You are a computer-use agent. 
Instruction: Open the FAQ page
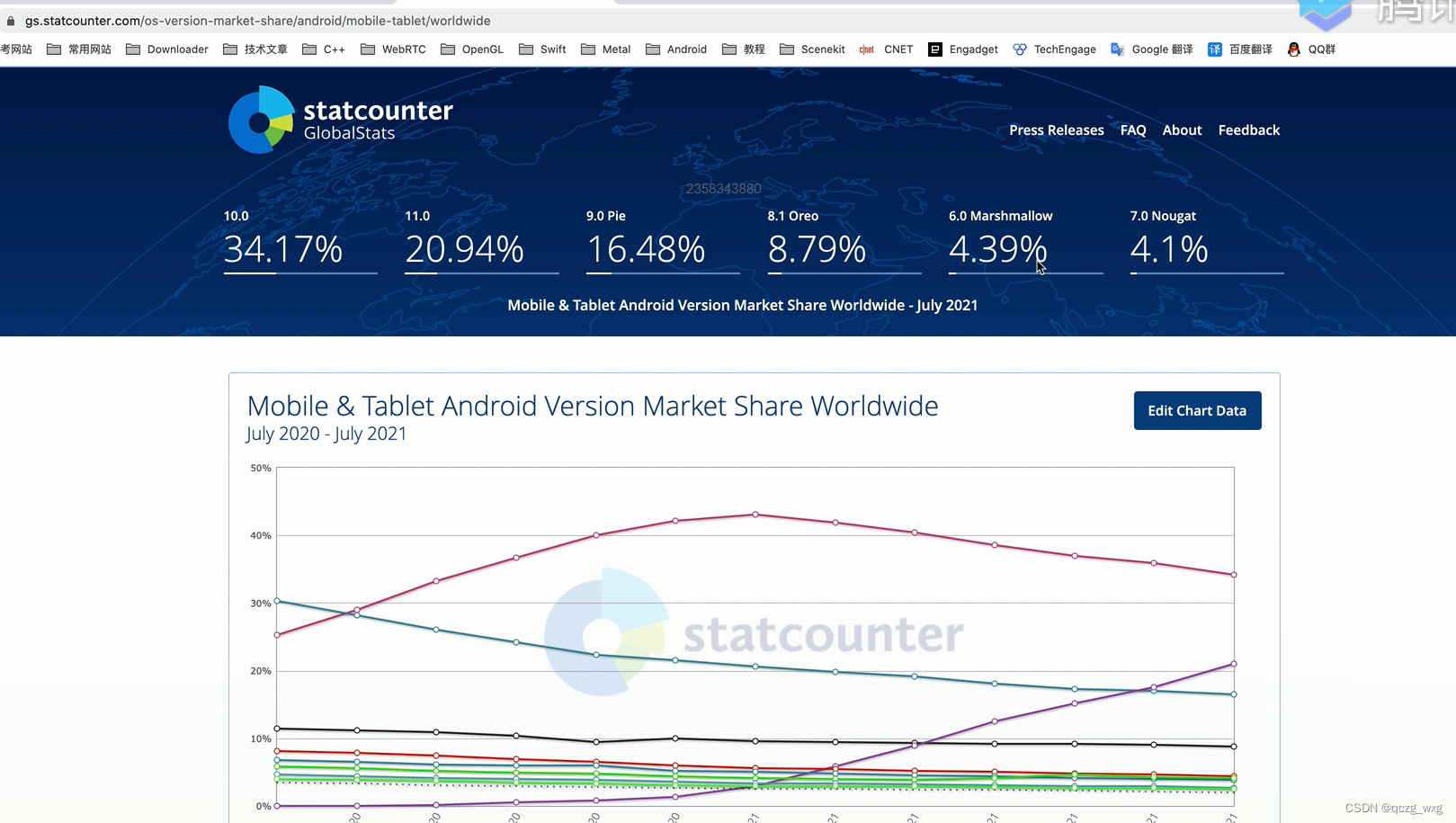click(1133, 130)
